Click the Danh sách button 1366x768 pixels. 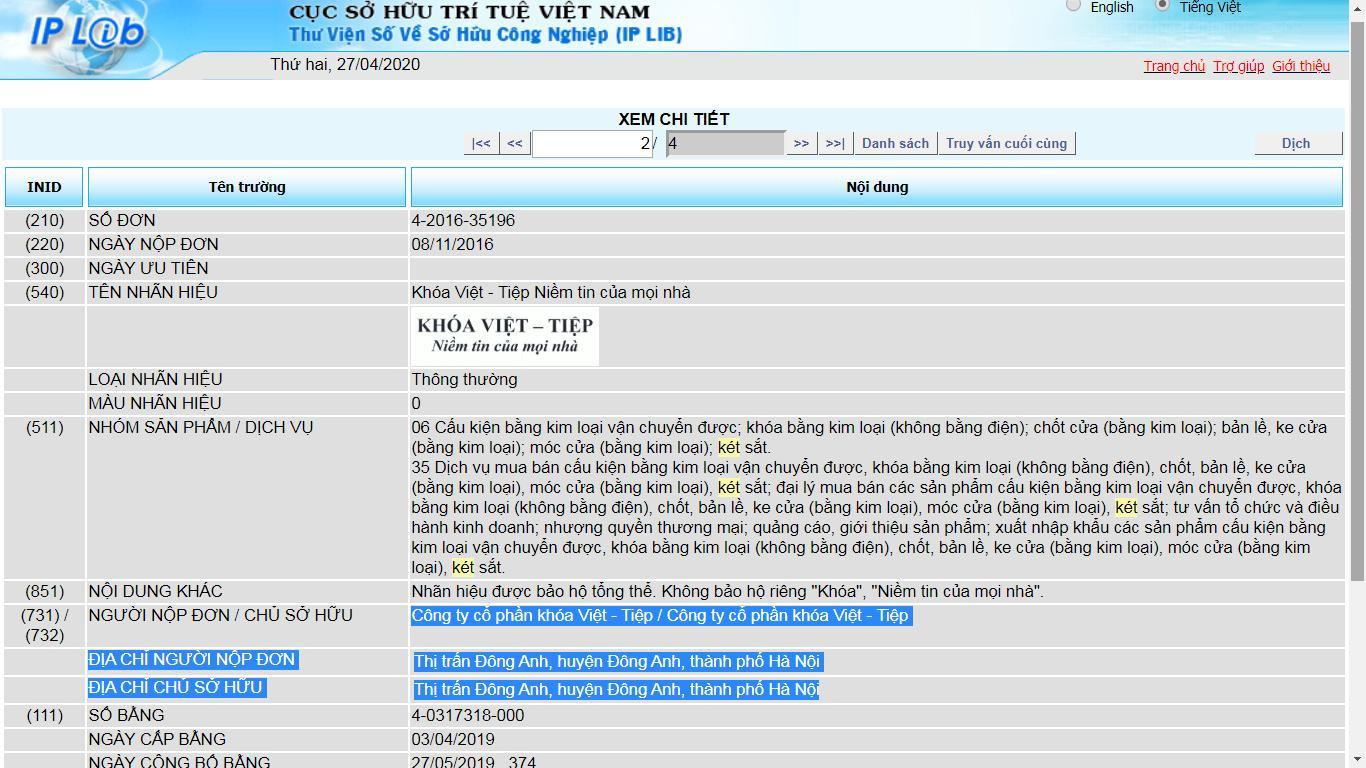895,143
